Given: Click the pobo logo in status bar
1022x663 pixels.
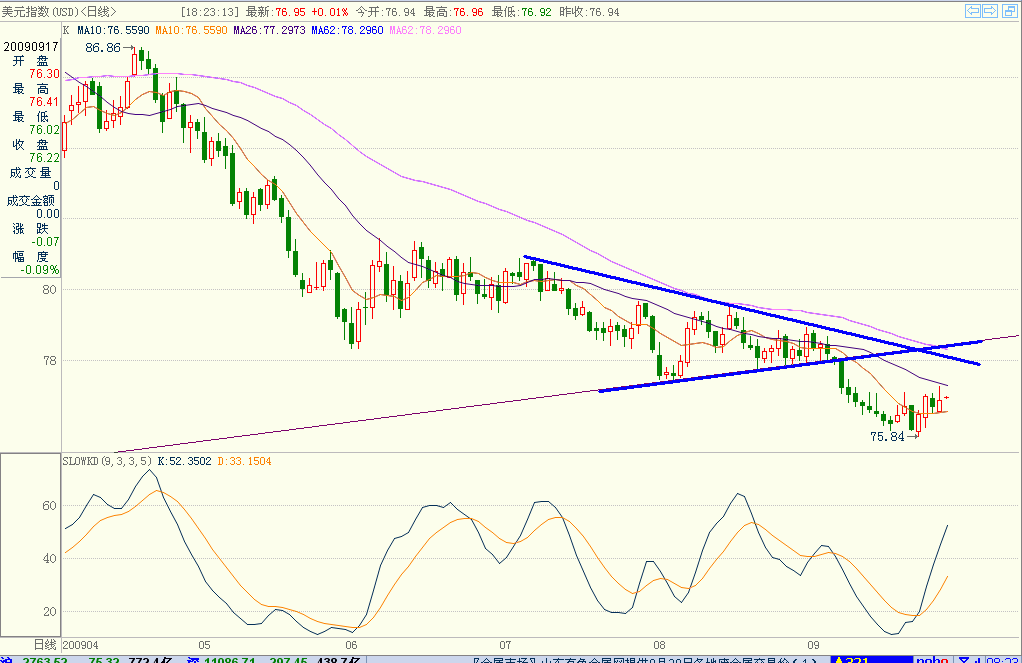Looking at the screenshot, I should tap(931, 660).
